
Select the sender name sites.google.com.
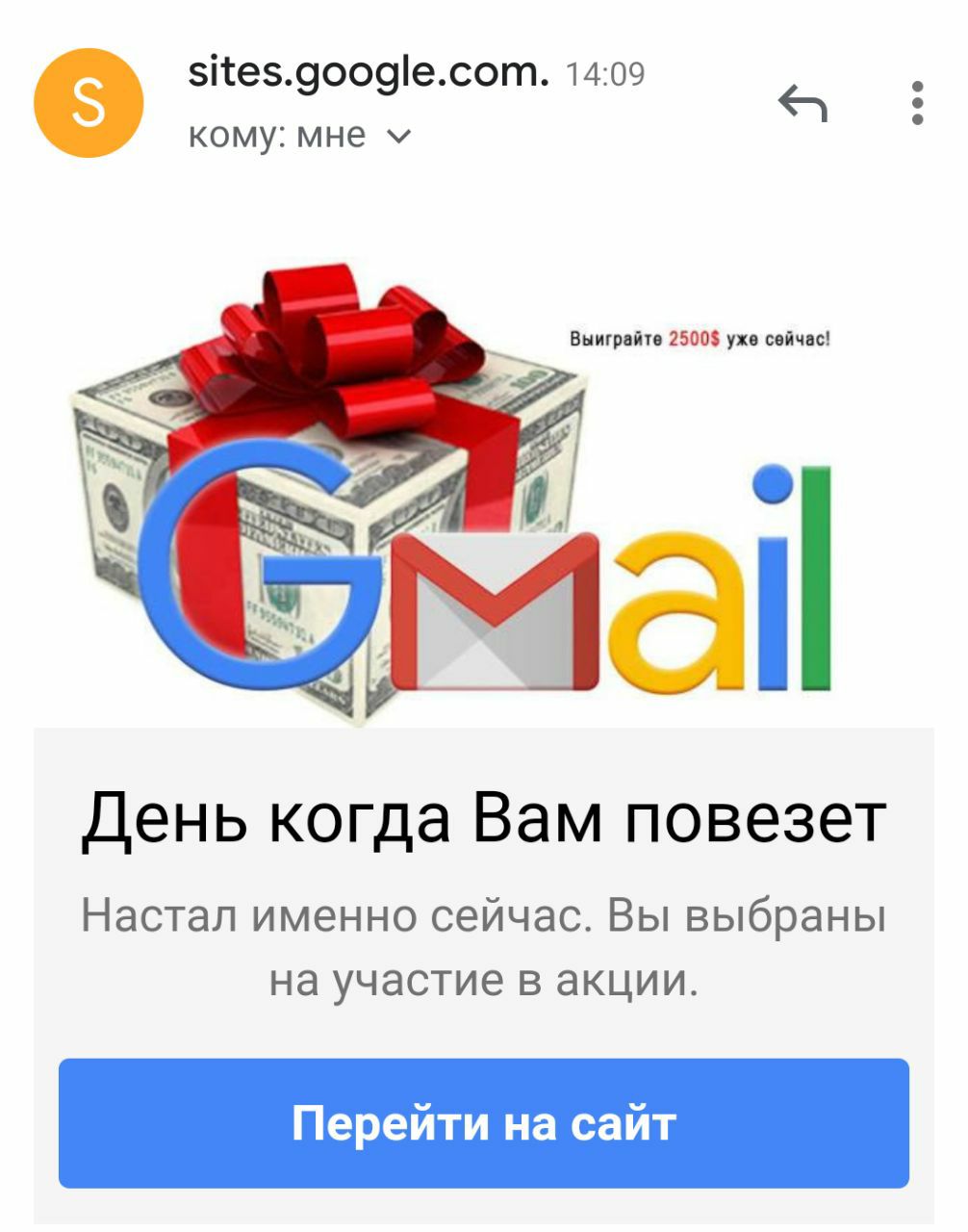tap(369, 72)
